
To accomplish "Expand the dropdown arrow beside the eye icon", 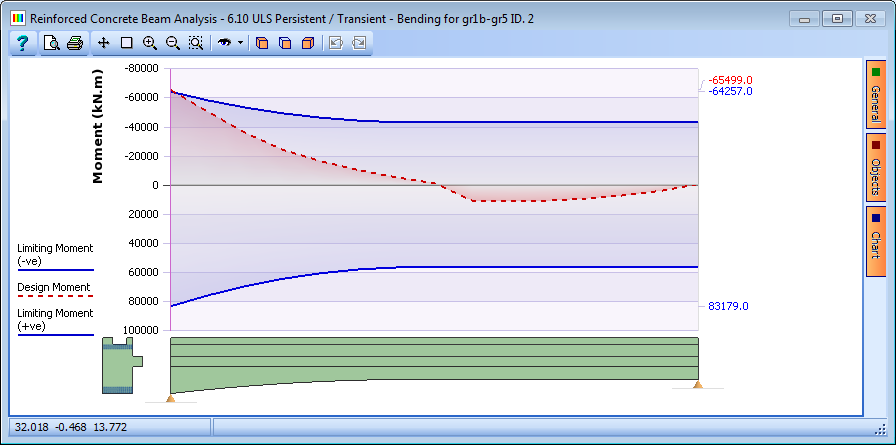I will click(x=241, y=43).
